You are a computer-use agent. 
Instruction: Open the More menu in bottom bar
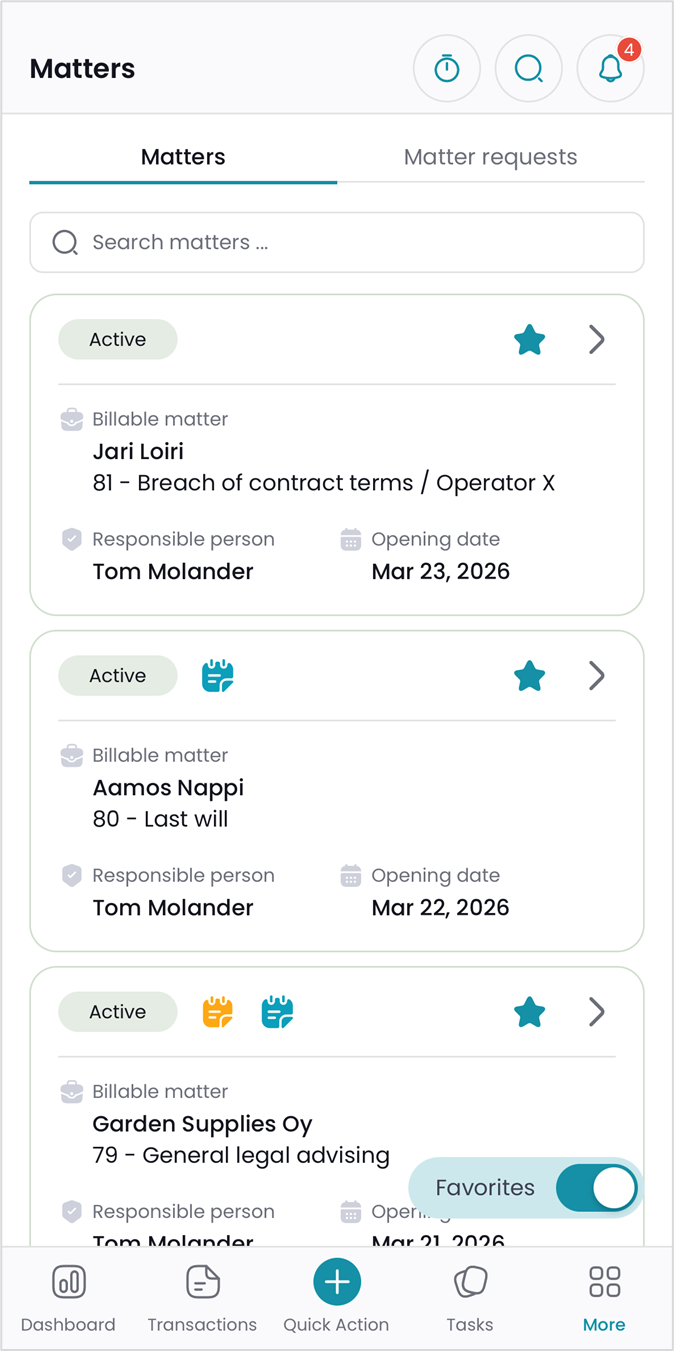pos(604,1298)
